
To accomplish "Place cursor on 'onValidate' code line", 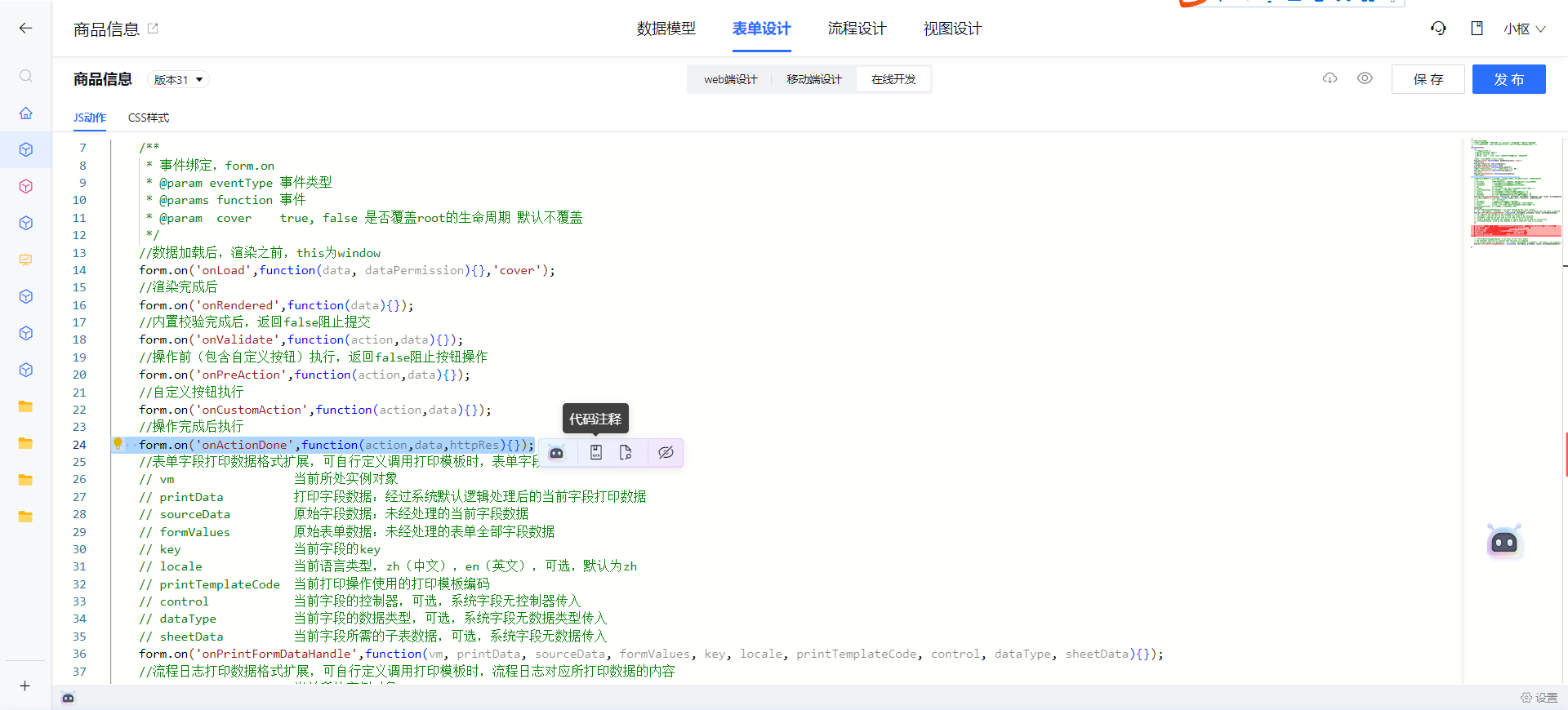I will (301, 339).
